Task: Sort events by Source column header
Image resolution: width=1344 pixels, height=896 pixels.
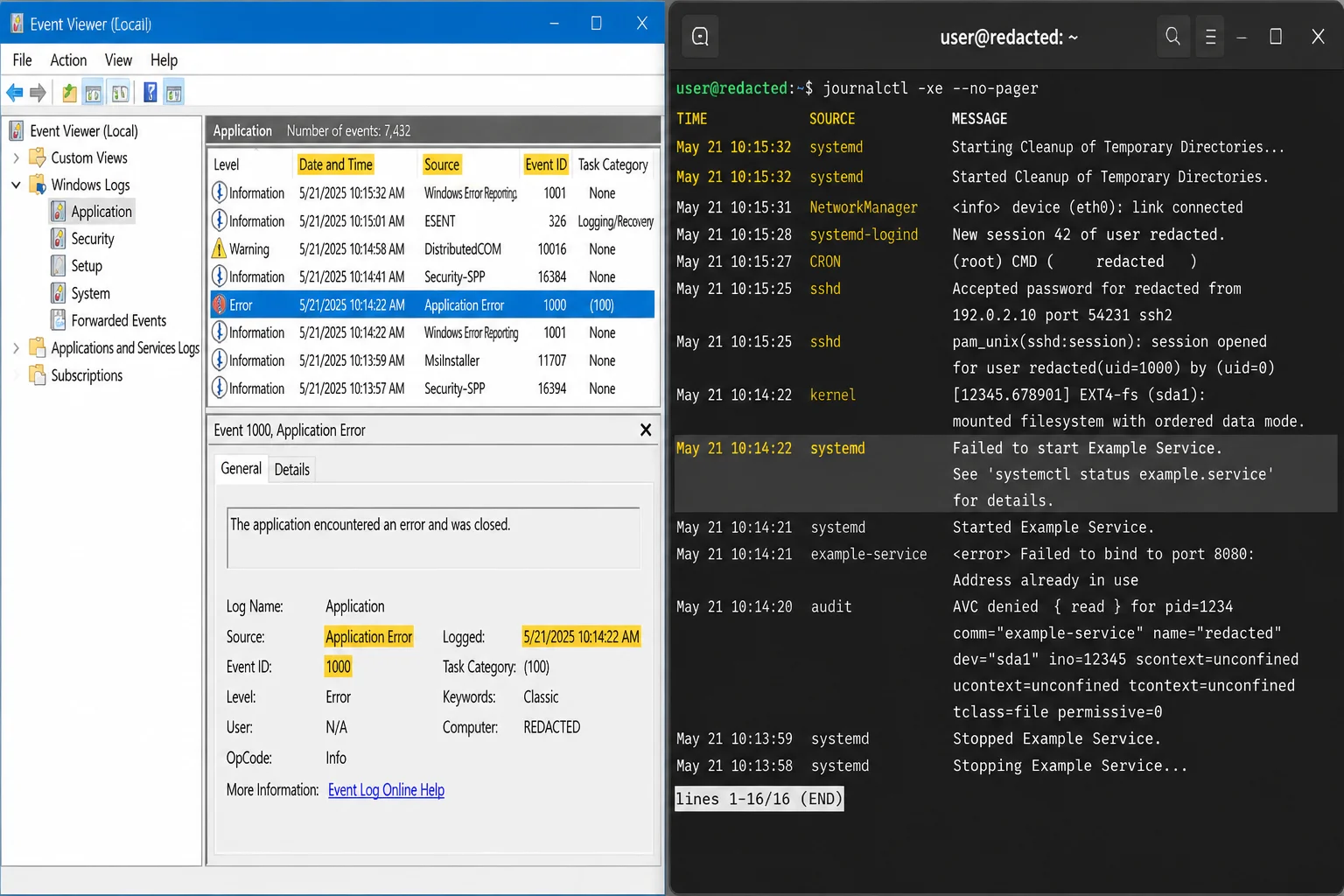Action: coord(442,164)
